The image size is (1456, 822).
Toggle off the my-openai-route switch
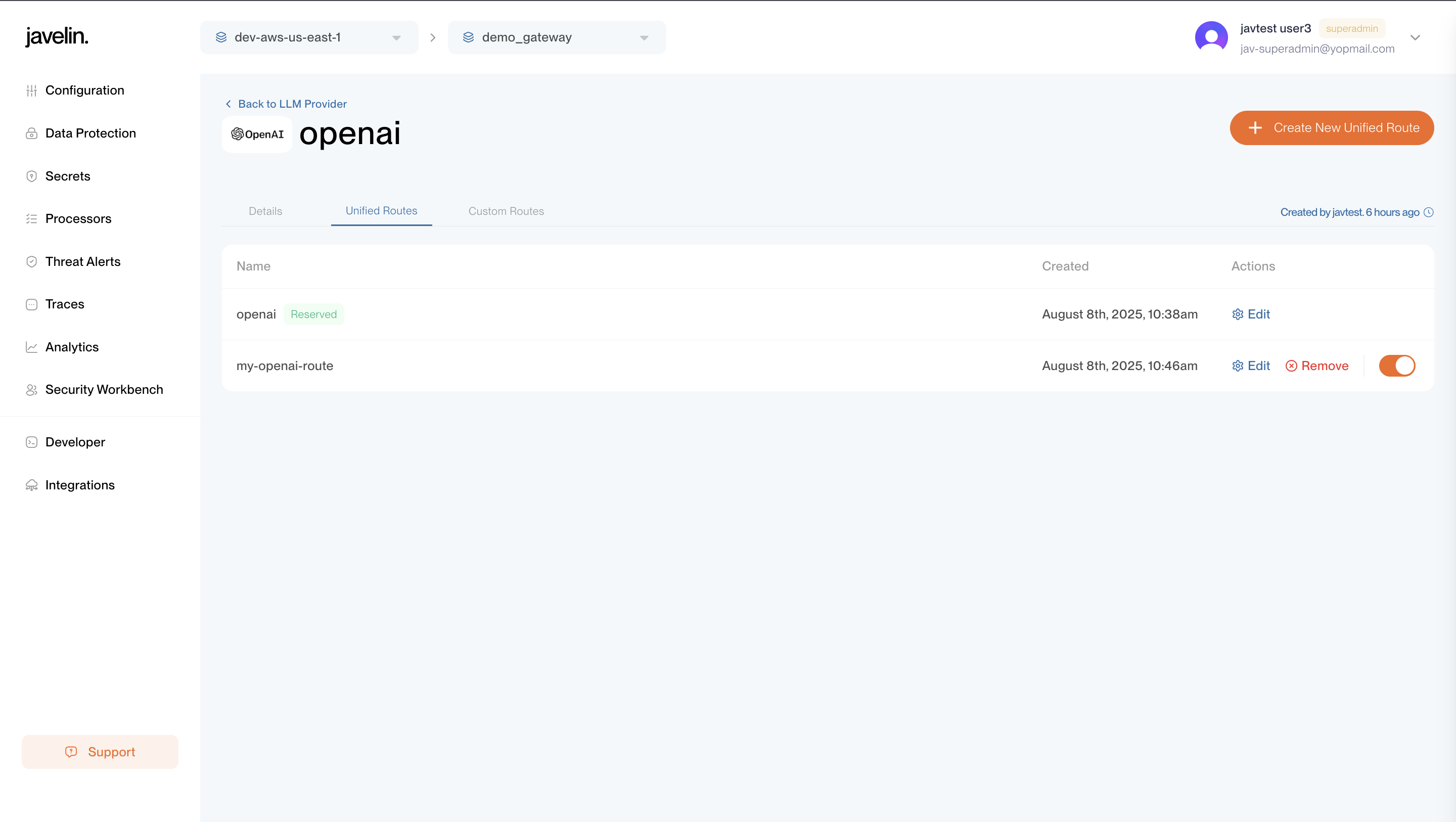coord(1397,366)
